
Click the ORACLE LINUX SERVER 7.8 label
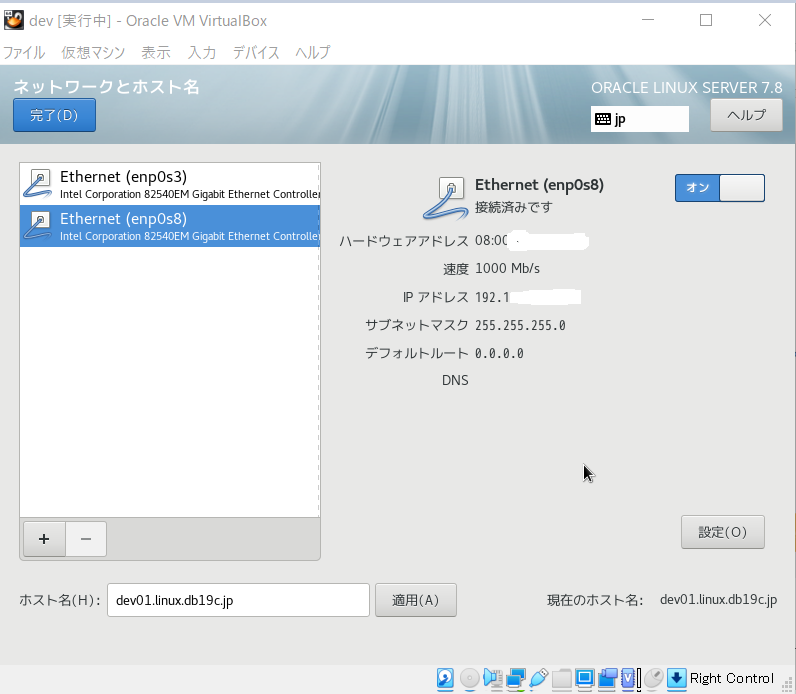click(686, 87)
